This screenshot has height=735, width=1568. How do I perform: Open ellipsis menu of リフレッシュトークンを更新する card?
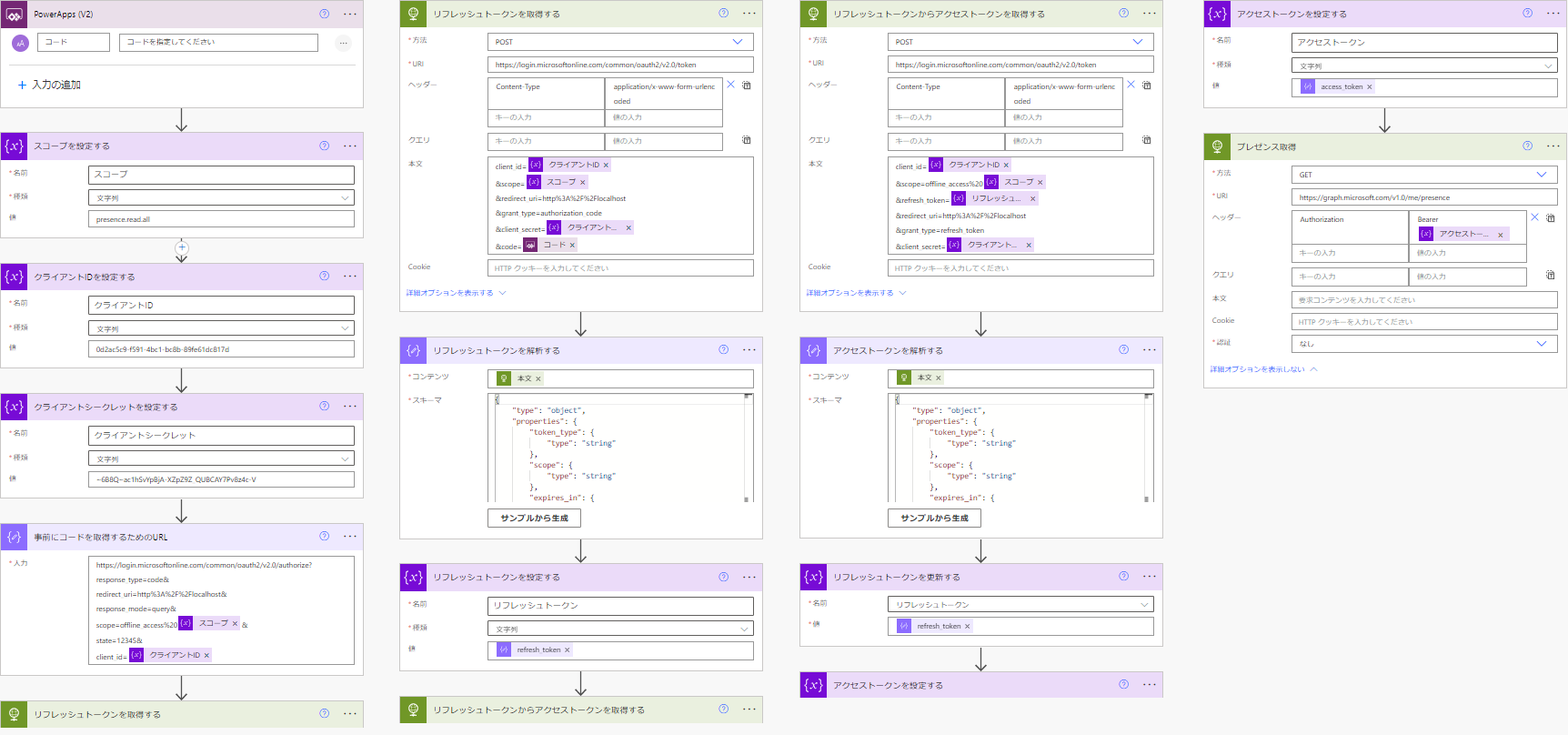pyautogui.click(x=1150, y=577)
